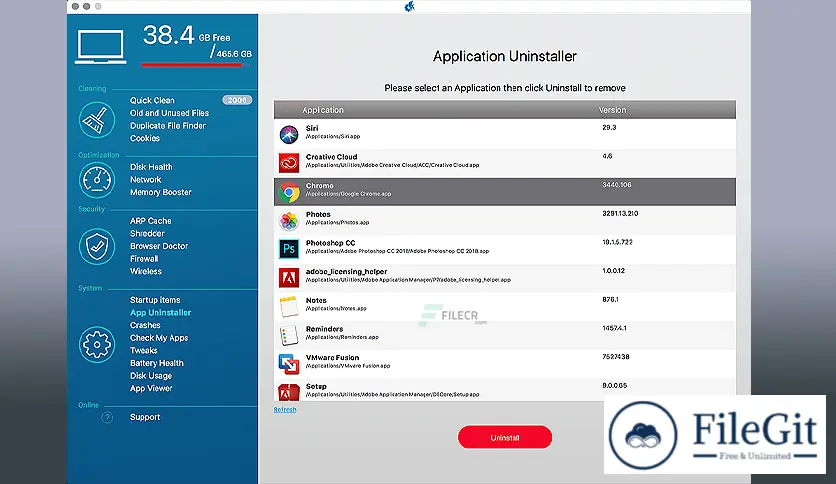Select the Siri name text
Viewport: 836px width, 484px height.
tap(312, 128)
